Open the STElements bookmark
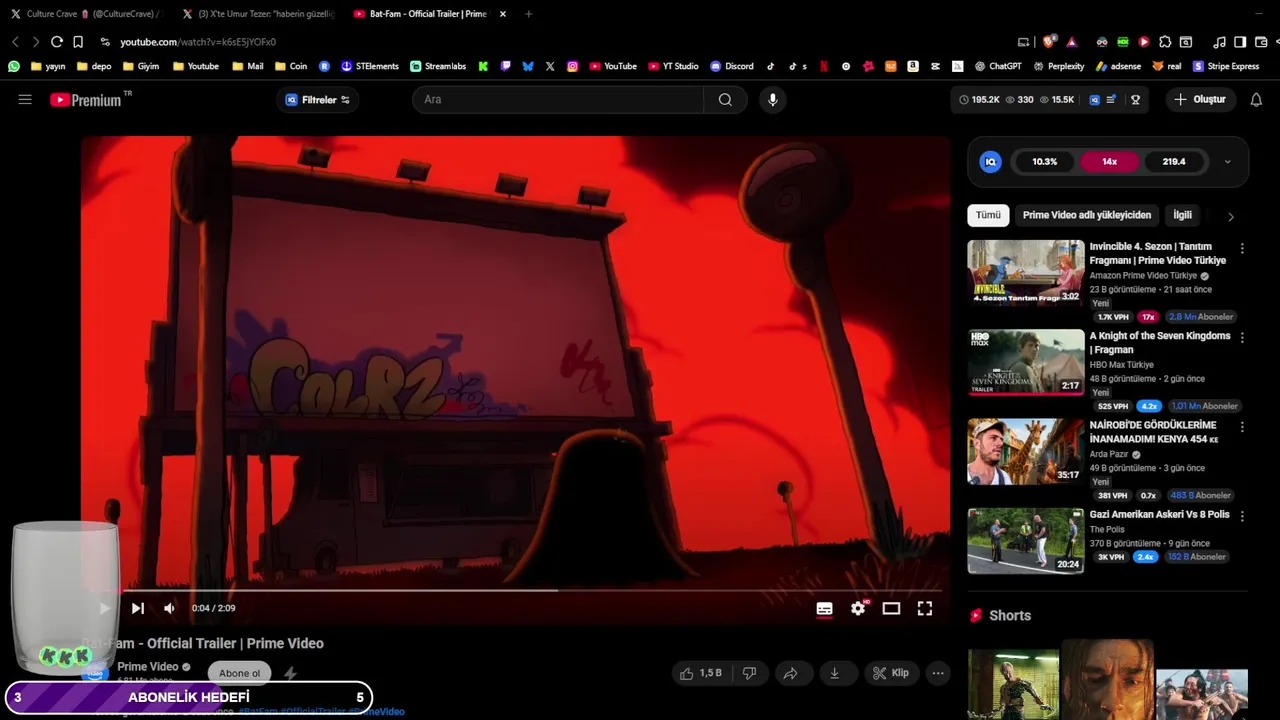 (x=370, y=66)
